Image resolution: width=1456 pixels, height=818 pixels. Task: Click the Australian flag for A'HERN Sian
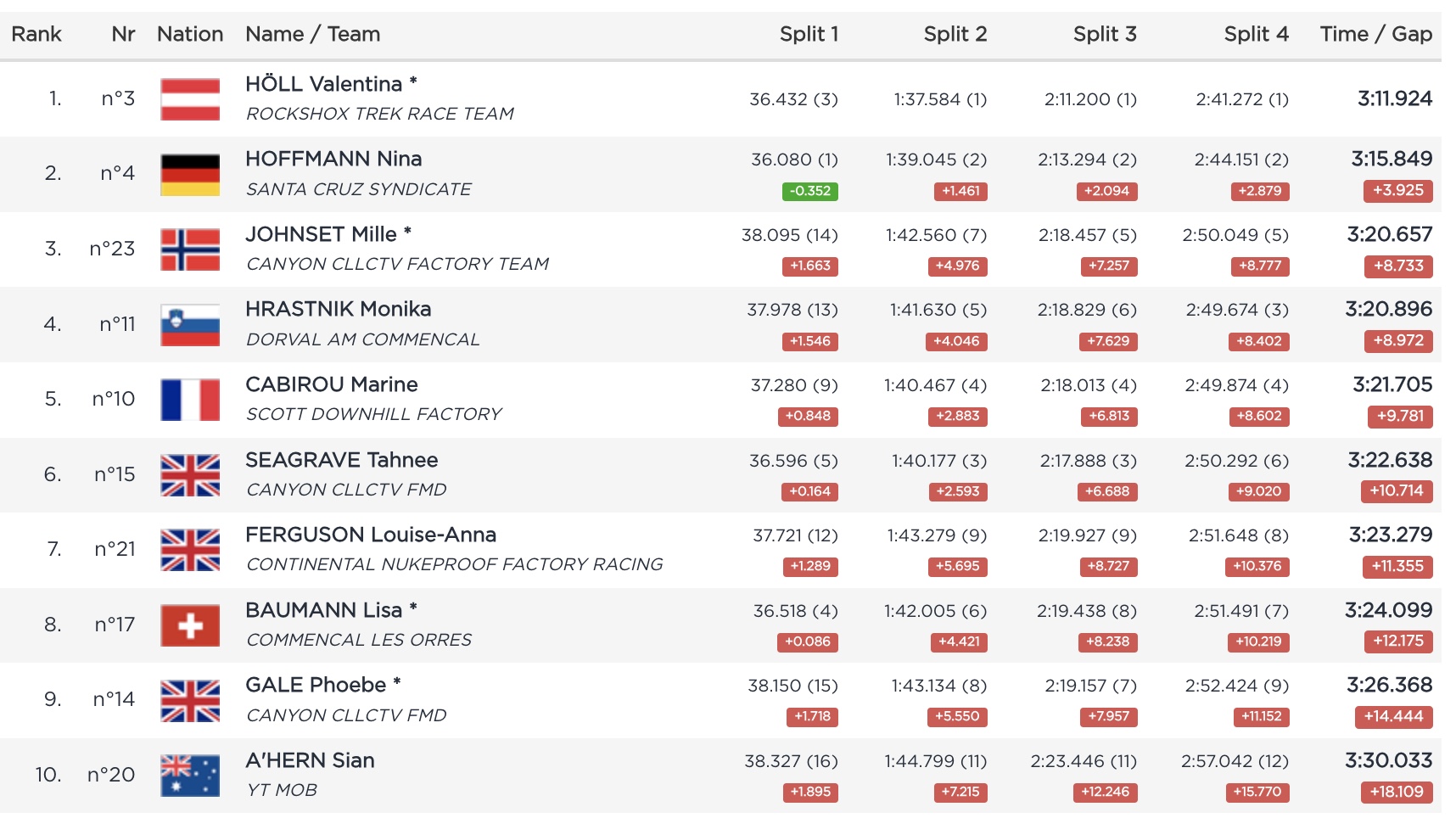coord(190,776)
